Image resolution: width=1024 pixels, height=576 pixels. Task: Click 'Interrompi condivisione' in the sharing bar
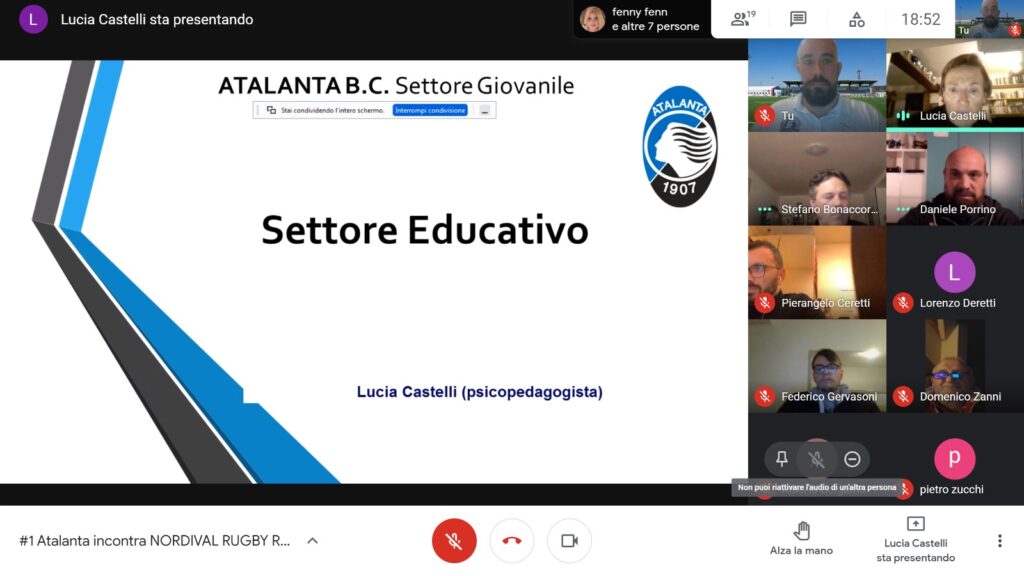pyautogui.click(x=430, y=110)
